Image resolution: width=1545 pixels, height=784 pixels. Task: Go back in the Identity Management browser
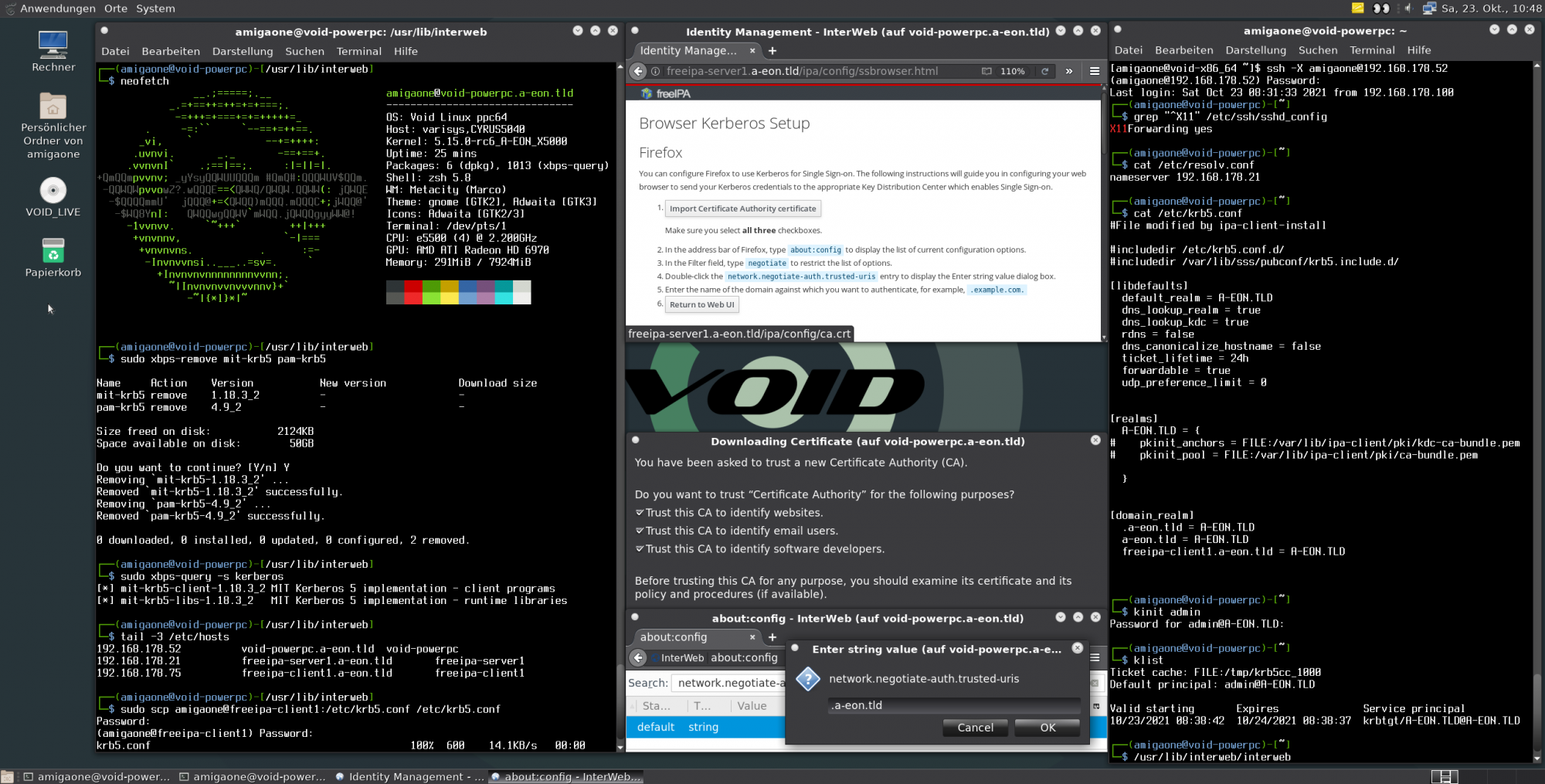pos(638,71)
